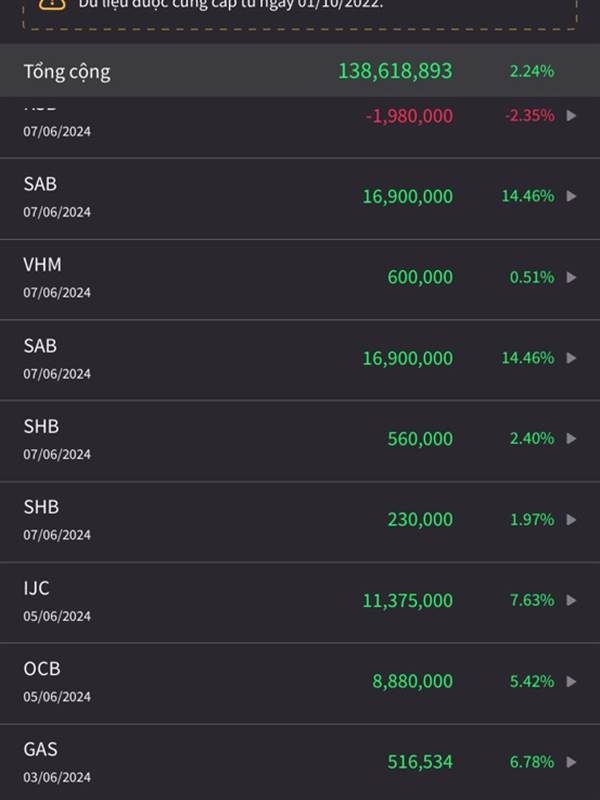Screen dimensions: 600x800
Task: Open arrow next to SHB 2.40%
Action: pyautogui.click(x=571, y=439)
